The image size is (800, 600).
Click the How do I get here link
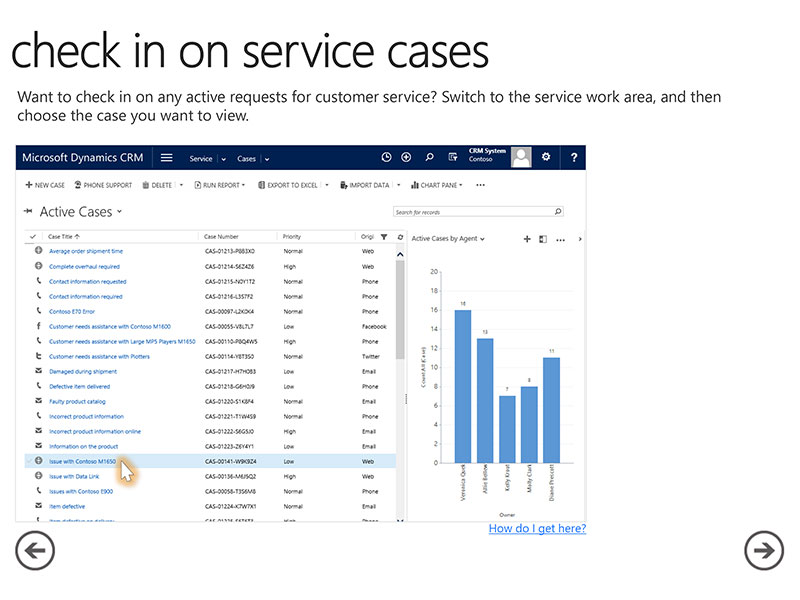pos(537,528)
